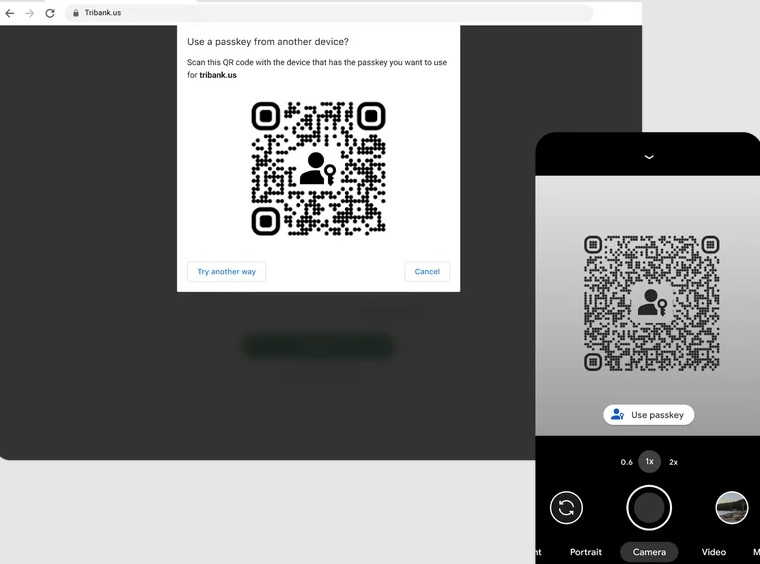760x564 pixels.
Task: Focus the Tribank.us address bar
Action: (329, 13)
